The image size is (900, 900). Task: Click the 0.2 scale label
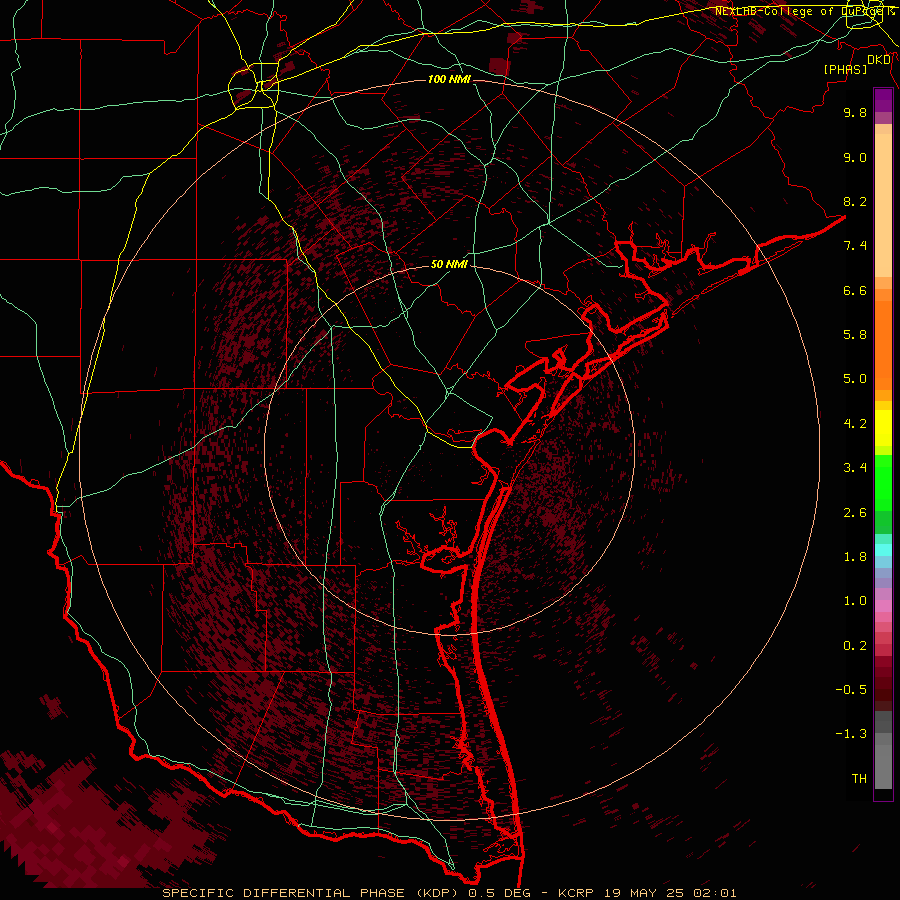point(855,646)
